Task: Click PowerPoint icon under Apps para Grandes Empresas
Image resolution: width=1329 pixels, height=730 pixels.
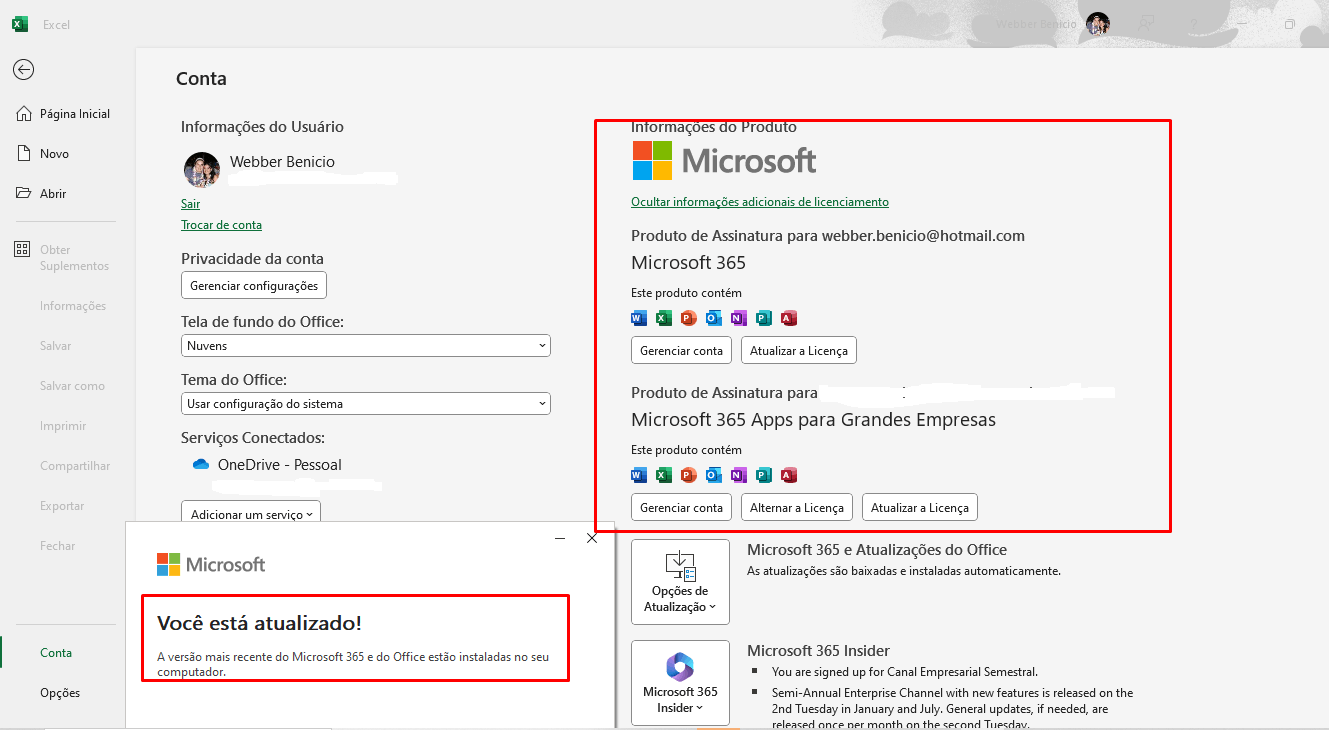Action: click(x=688, y=475)
